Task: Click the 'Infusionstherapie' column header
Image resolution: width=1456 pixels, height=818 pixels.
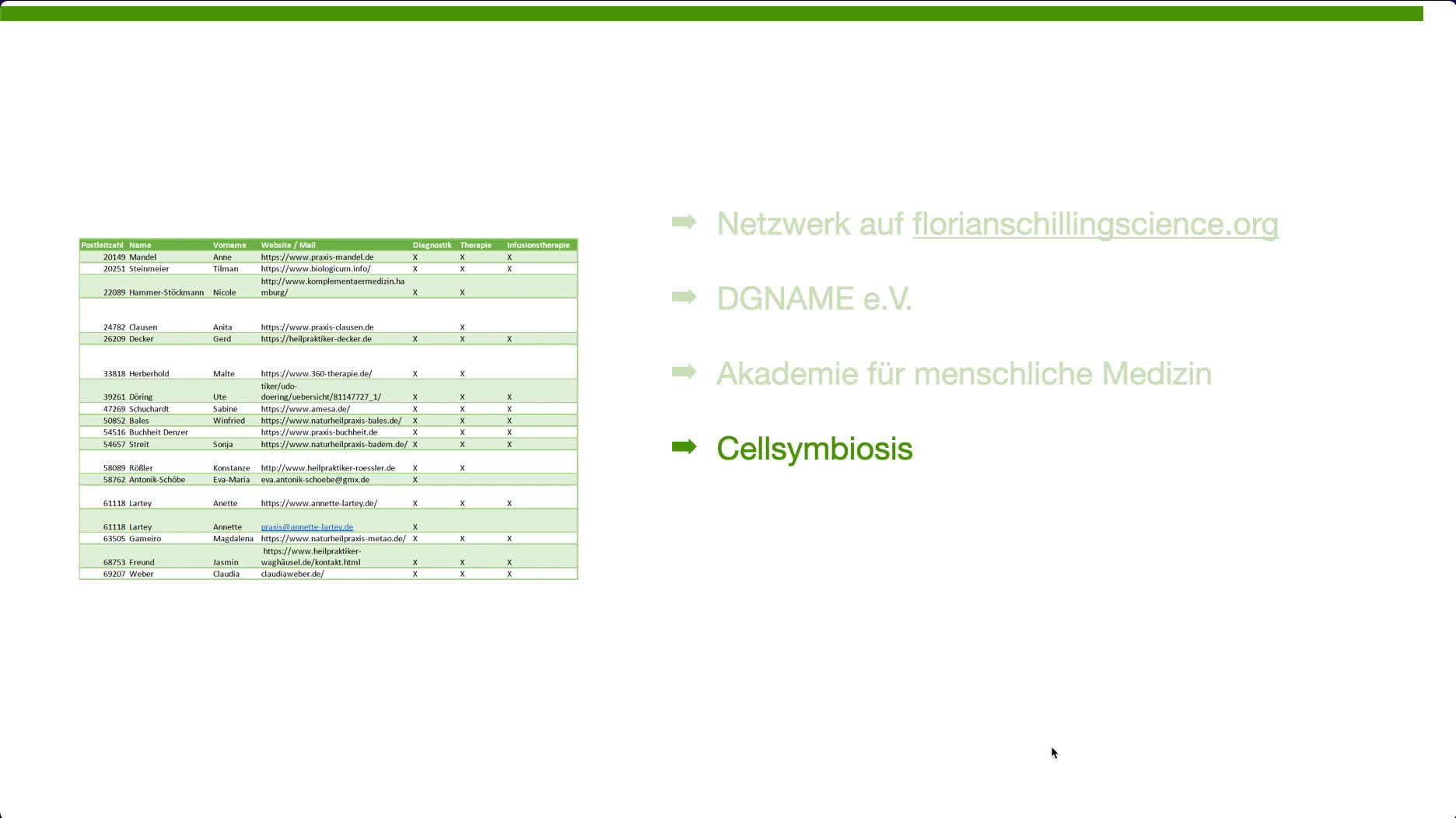Action: tap(538, 245)
